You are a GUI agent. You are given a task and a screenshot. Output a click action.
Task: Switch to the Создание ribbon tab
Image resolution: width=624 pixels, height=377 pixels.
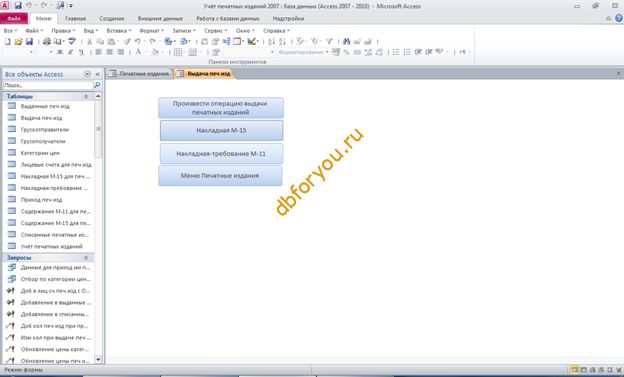tap(112, 18)
